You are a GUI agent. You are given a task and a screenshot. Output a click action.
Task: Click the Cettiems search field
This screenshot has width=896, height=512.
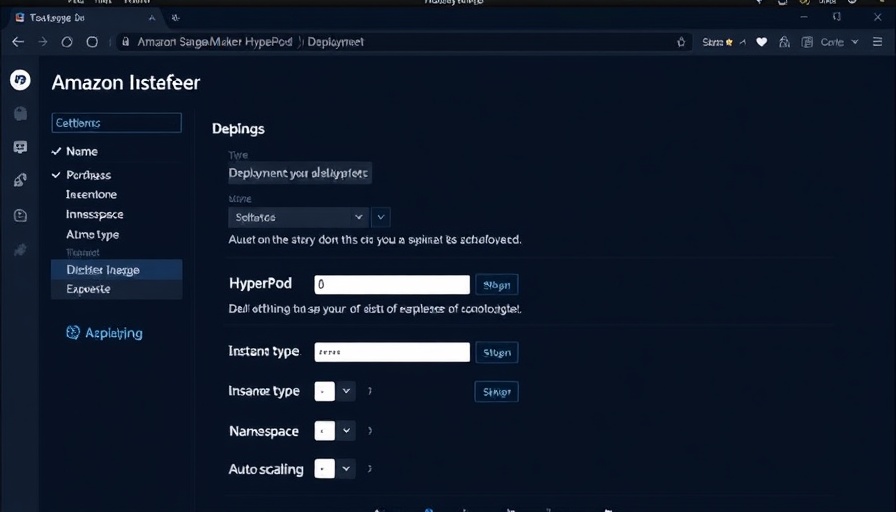click(117, 123)
